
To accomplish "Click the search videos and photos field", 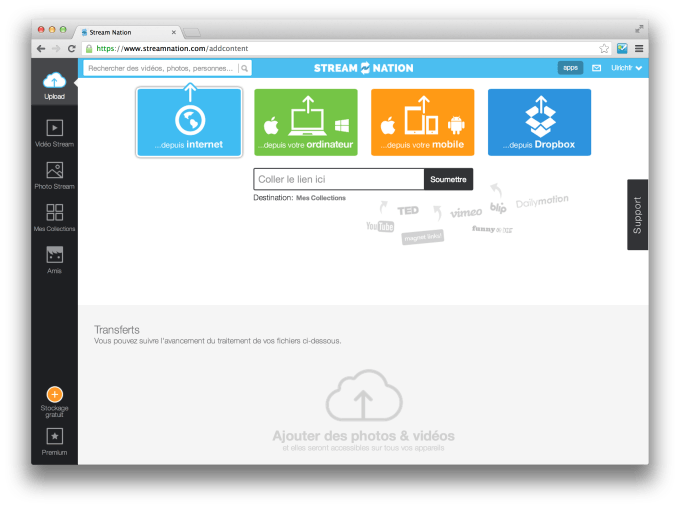I will [160, 68].
